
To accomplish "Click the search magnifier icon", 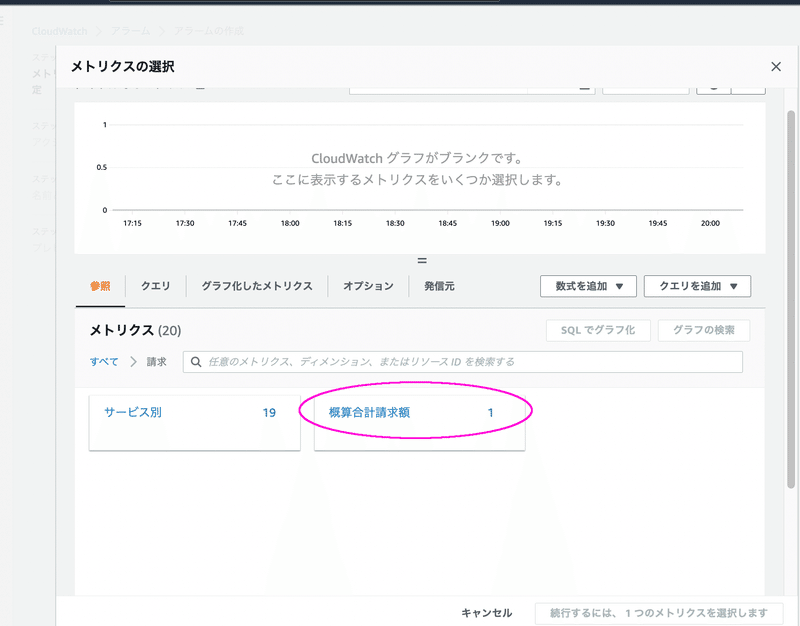I will pyautogui.click(x=196, y=362).
